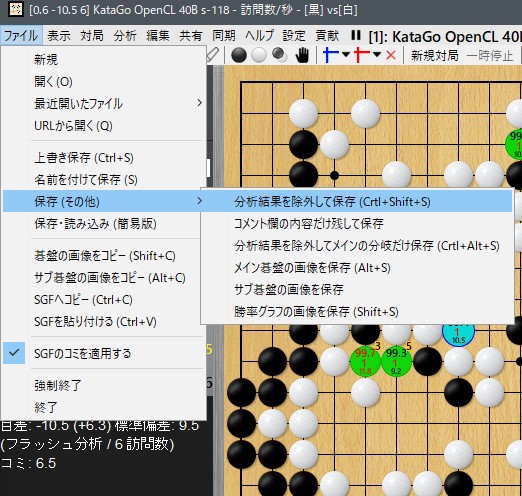Click the 一時停止 toolbar button

pos(490,55)
